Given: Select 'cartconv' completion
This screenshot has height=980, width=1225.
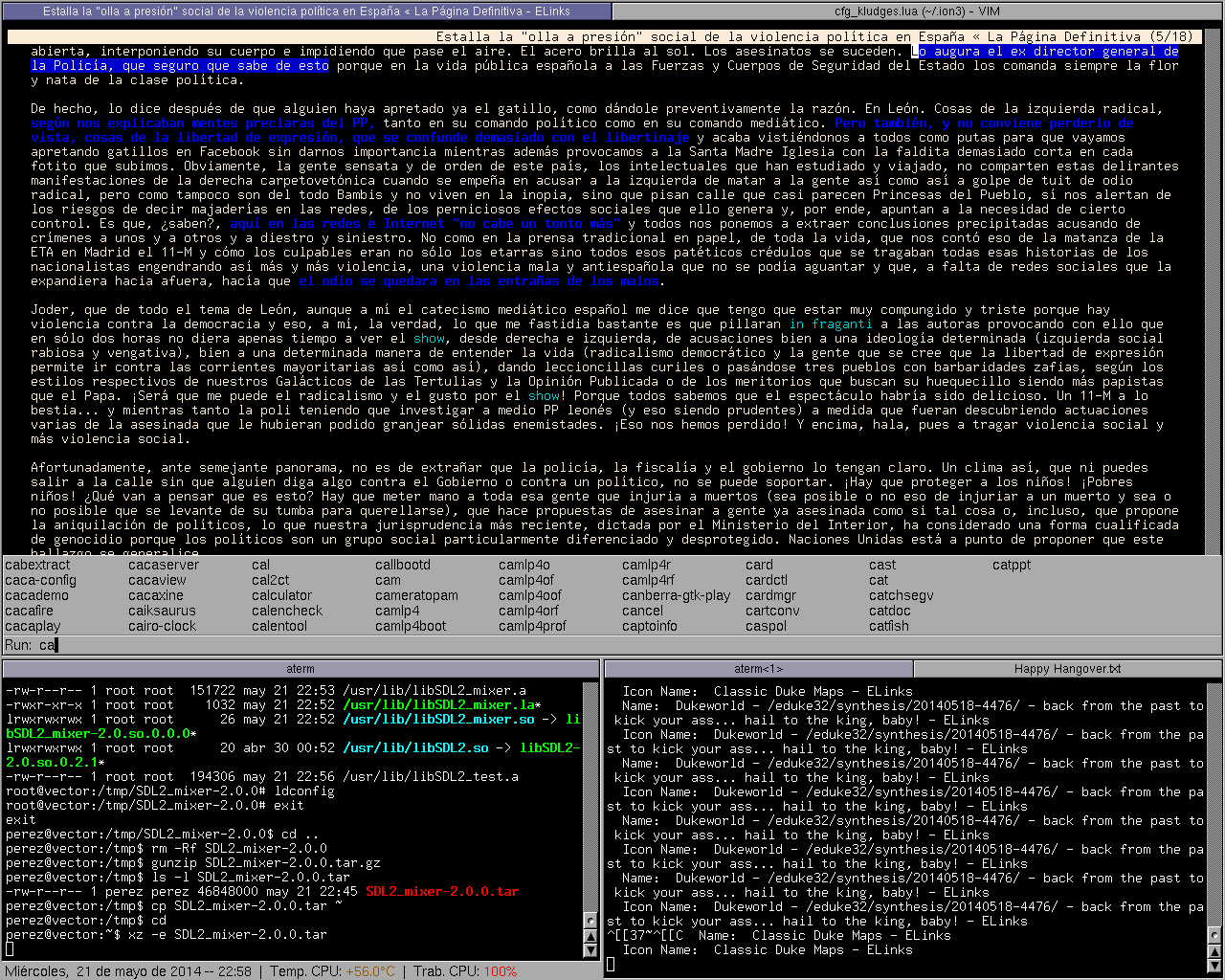Looking at the screenshot, I should 772,611.
